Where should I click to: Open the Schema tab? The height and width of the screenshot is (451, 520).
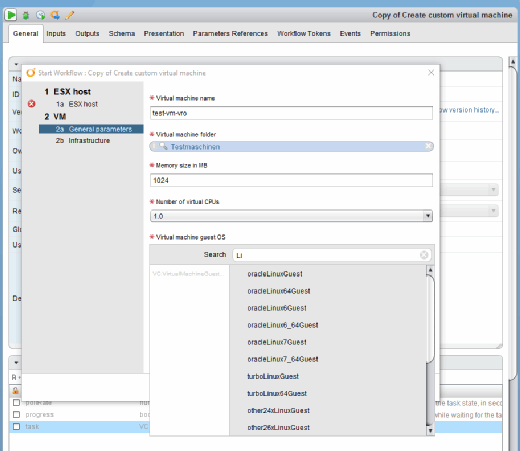coord(122,34)
